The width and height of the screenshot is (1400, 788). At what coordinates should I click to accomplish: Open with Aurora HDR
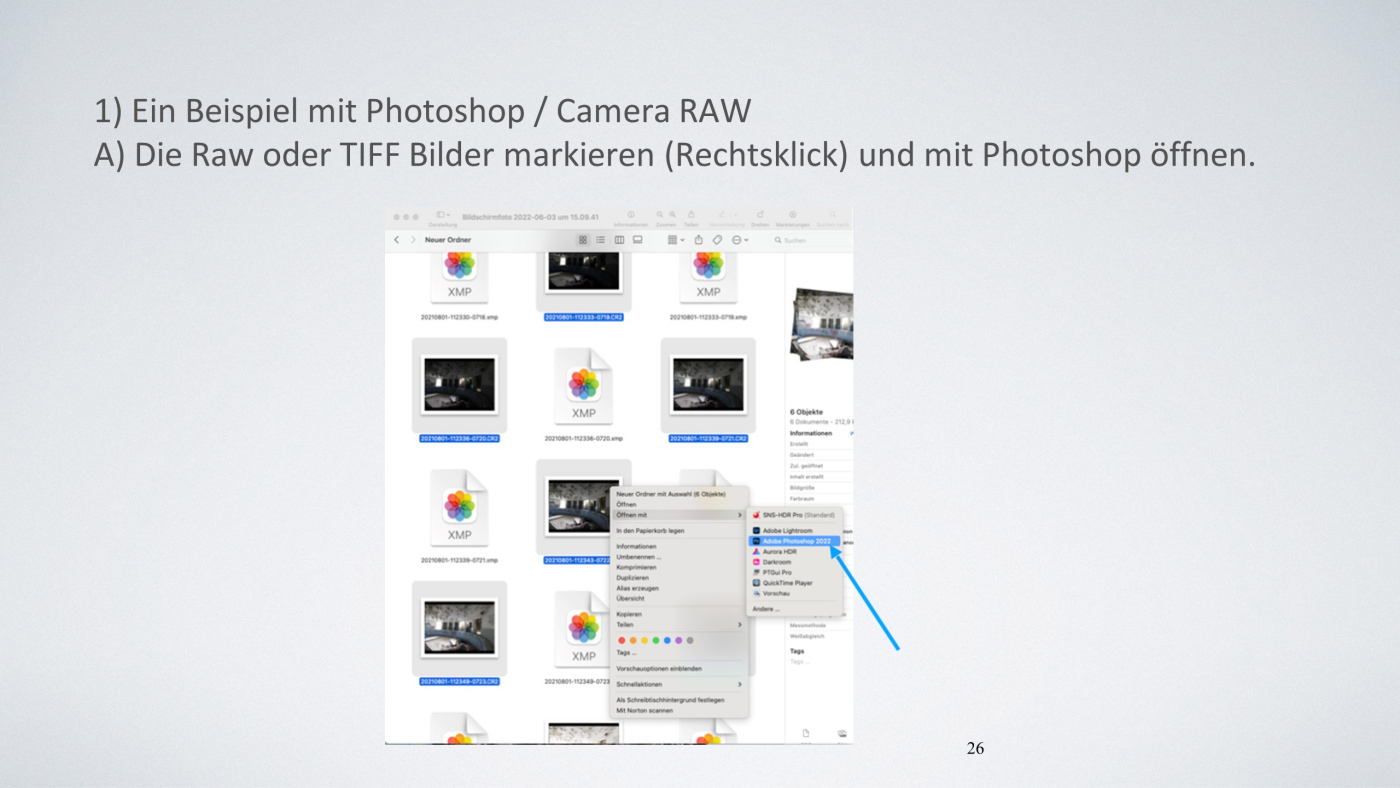point(796,552)
